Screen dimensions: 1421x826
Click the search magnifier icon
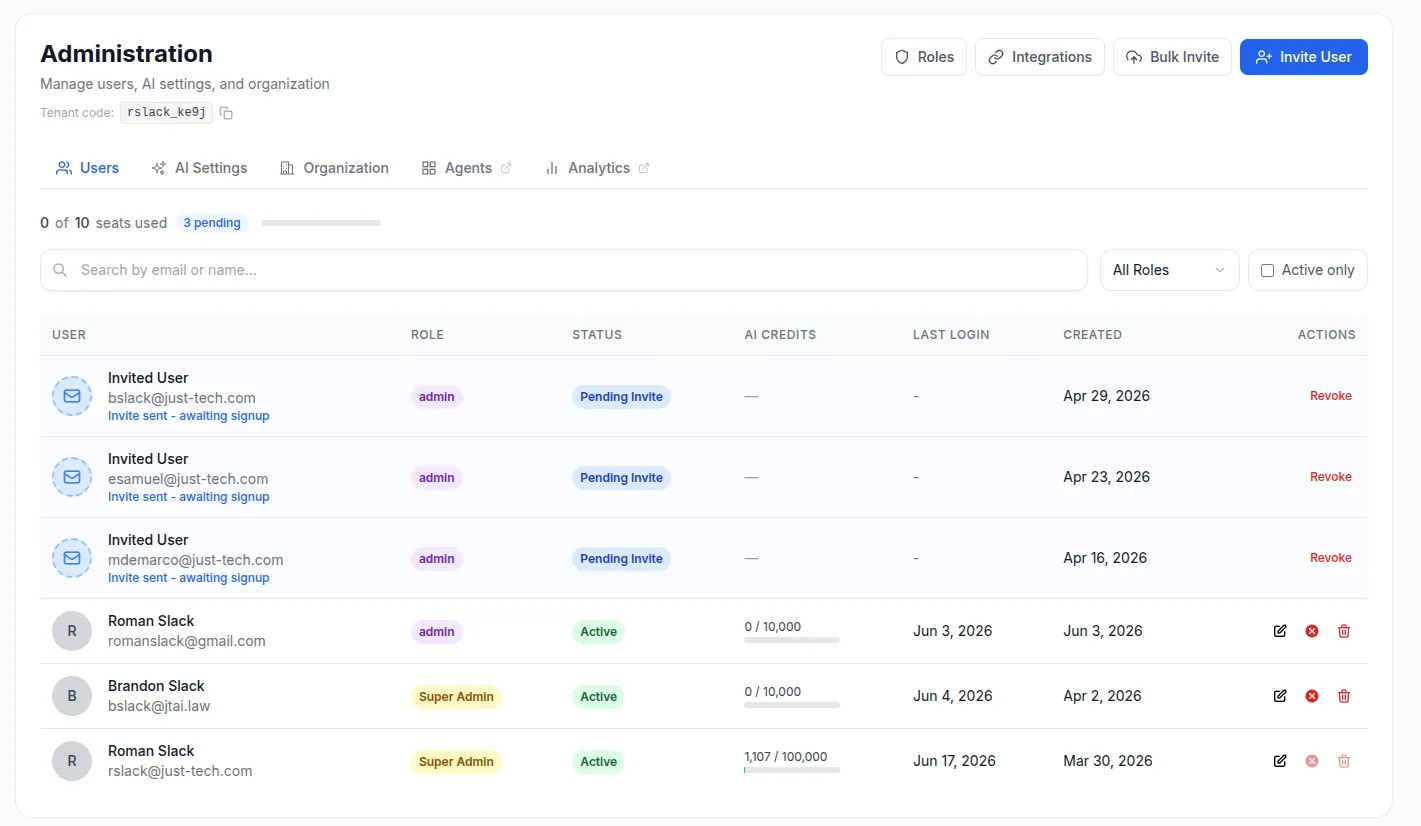(x=60, y=270)
